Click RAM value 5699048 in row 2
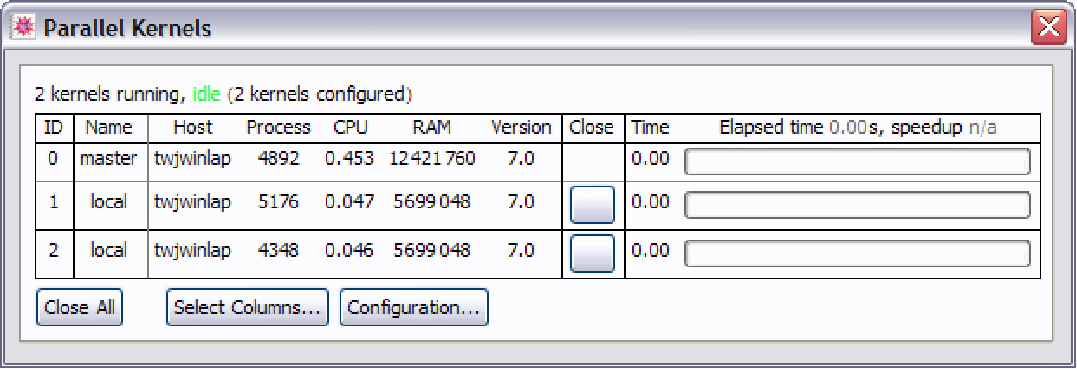Screen dimensions: 1077x369 (x=431, y=249)
